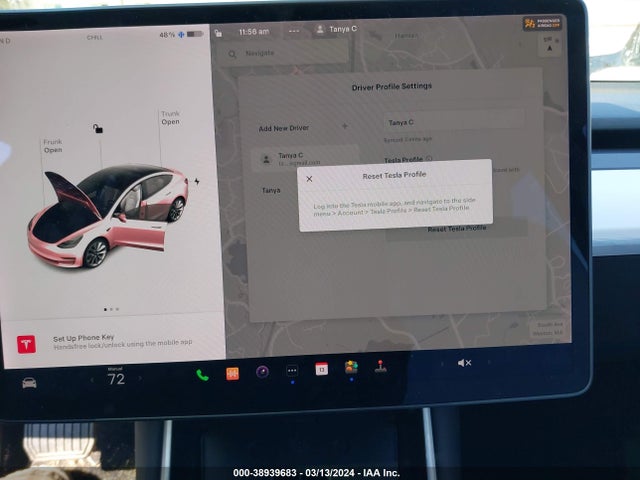
Task: Select the Tanya C profile entry
Action: point(305,158)
